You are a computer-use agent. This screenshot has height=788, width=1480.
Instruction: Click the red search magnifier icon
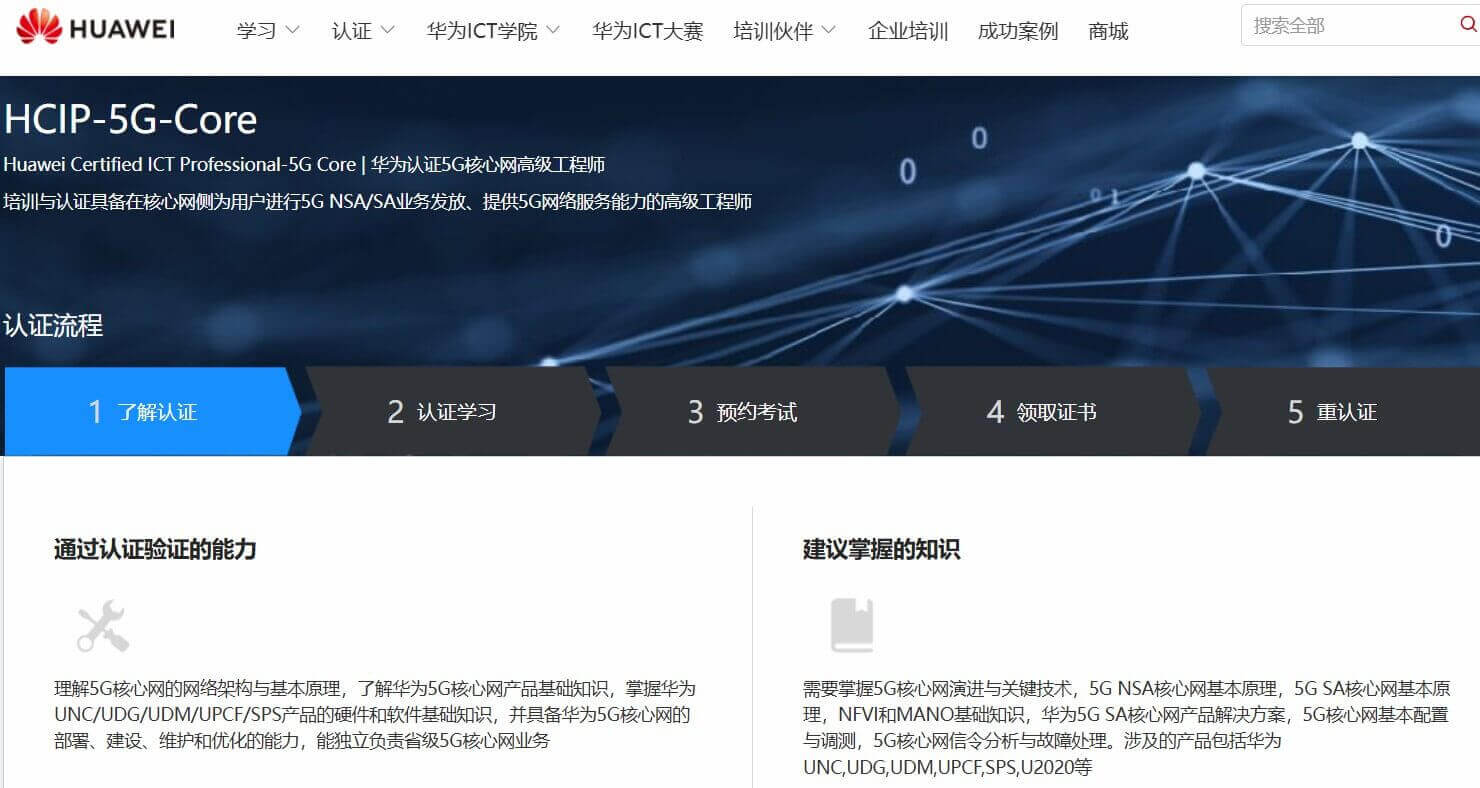click(x=1468, y=25)
